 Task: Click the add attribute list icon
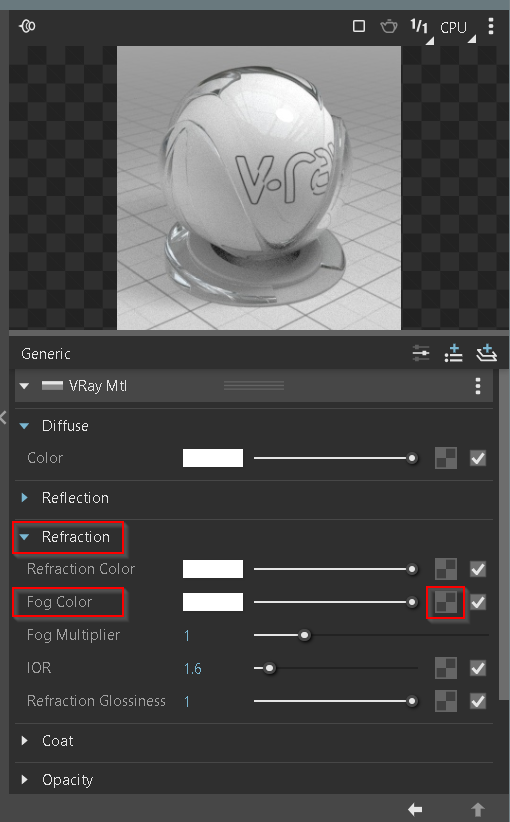453,353
